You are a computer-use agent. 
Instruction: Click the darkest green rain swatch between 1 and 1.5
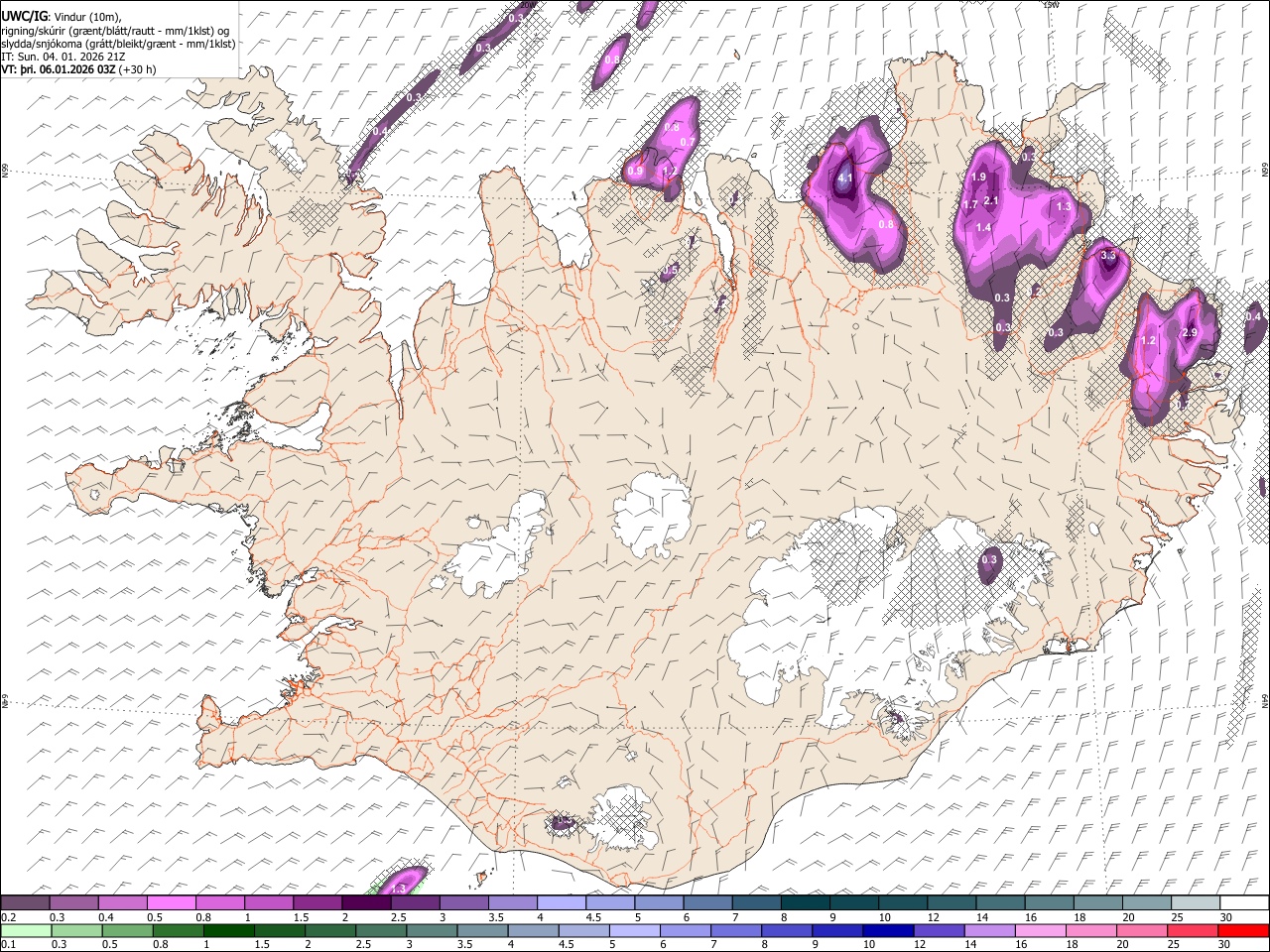click(229, 930)
